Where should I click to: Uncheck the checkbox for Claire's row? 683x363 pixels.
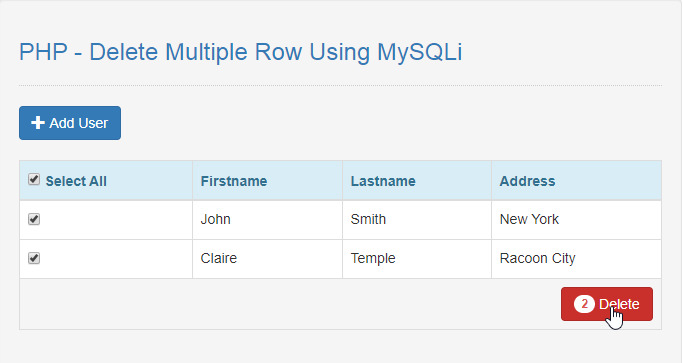[34, 258]
